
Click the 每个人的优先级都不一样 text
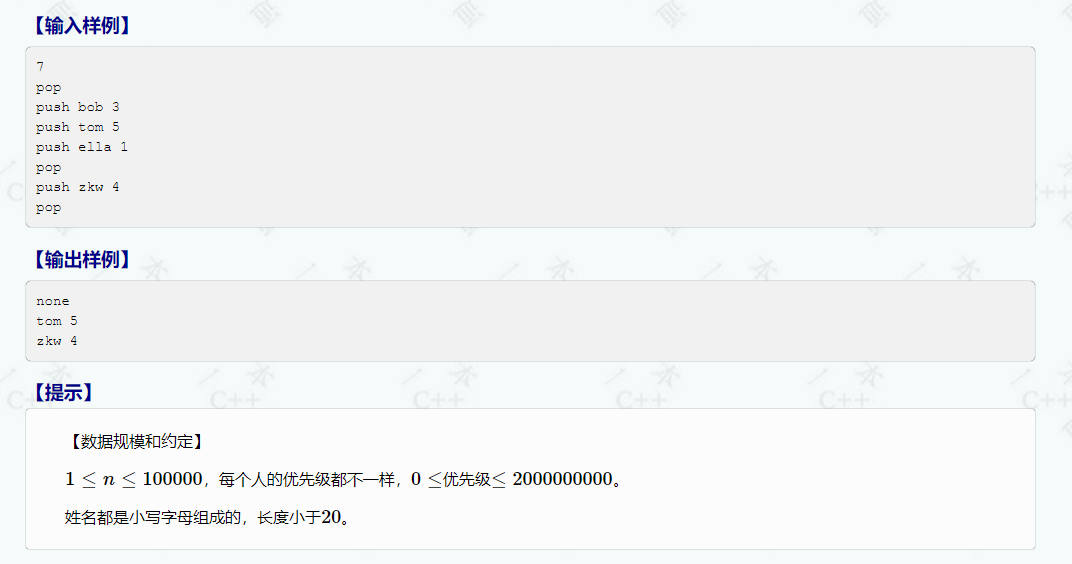pos(308,479)
